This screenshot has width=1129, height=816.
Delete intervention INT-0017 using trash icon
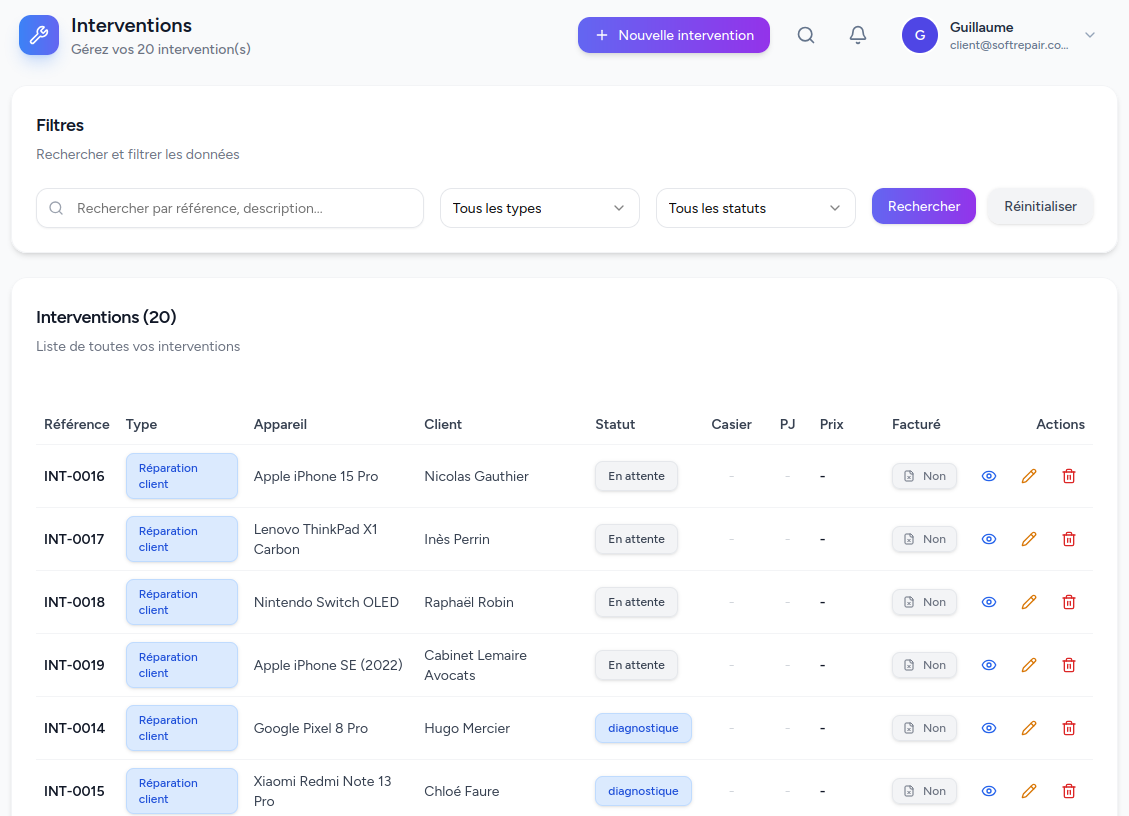1068,539
